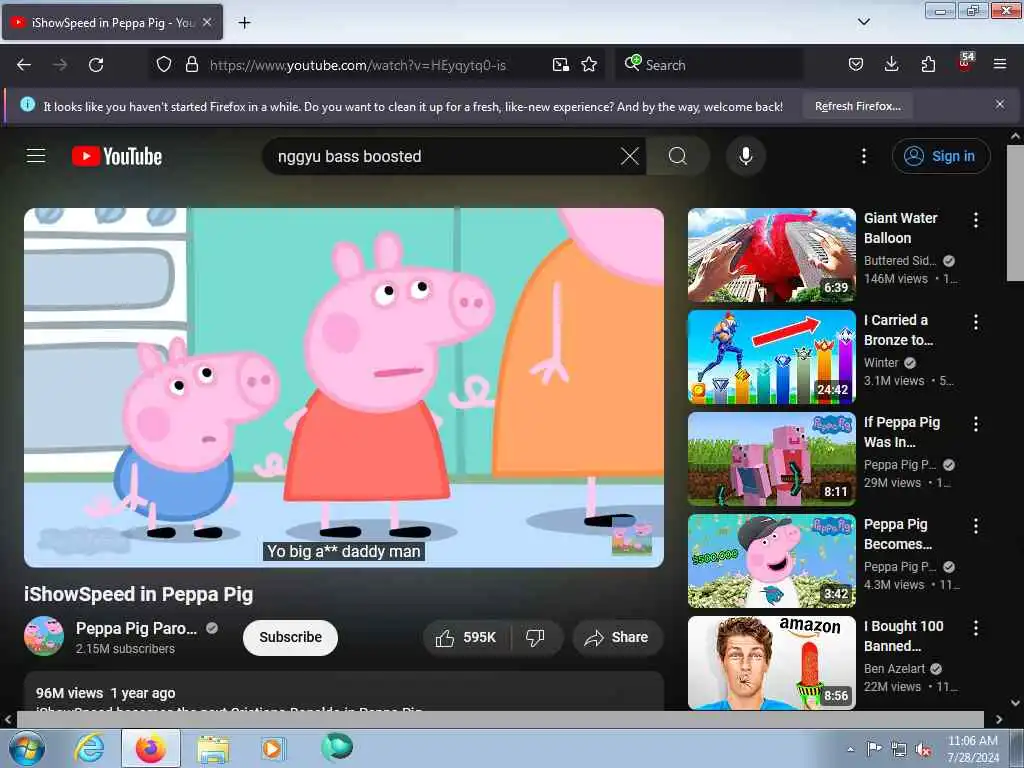
Task: Open the YouTube guide hamburger menu
Action: (x=36, y=156)
